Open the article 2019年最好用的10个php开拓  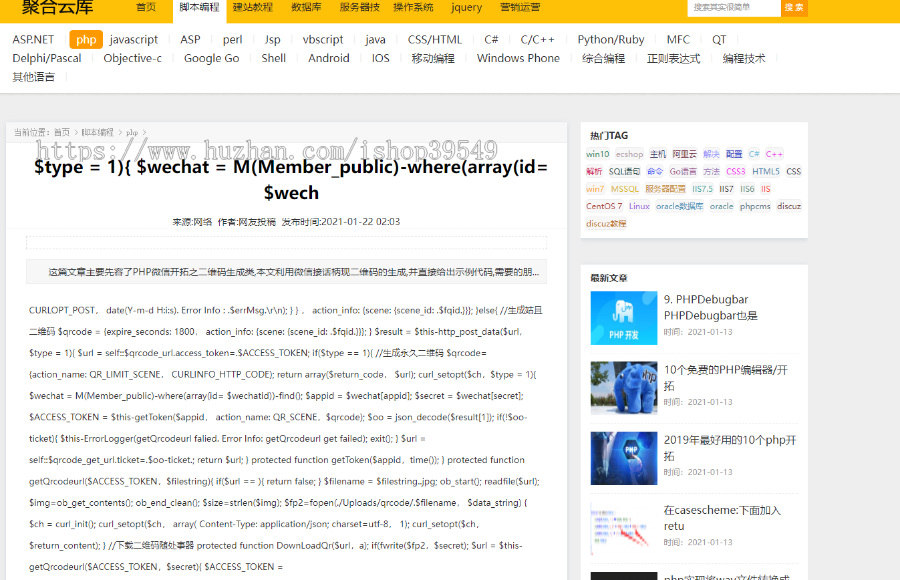pos(730,447)
